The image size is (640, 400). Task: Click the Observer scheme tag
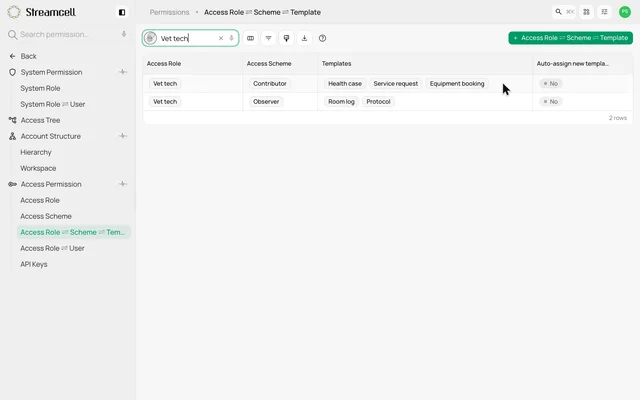point(266,101)
